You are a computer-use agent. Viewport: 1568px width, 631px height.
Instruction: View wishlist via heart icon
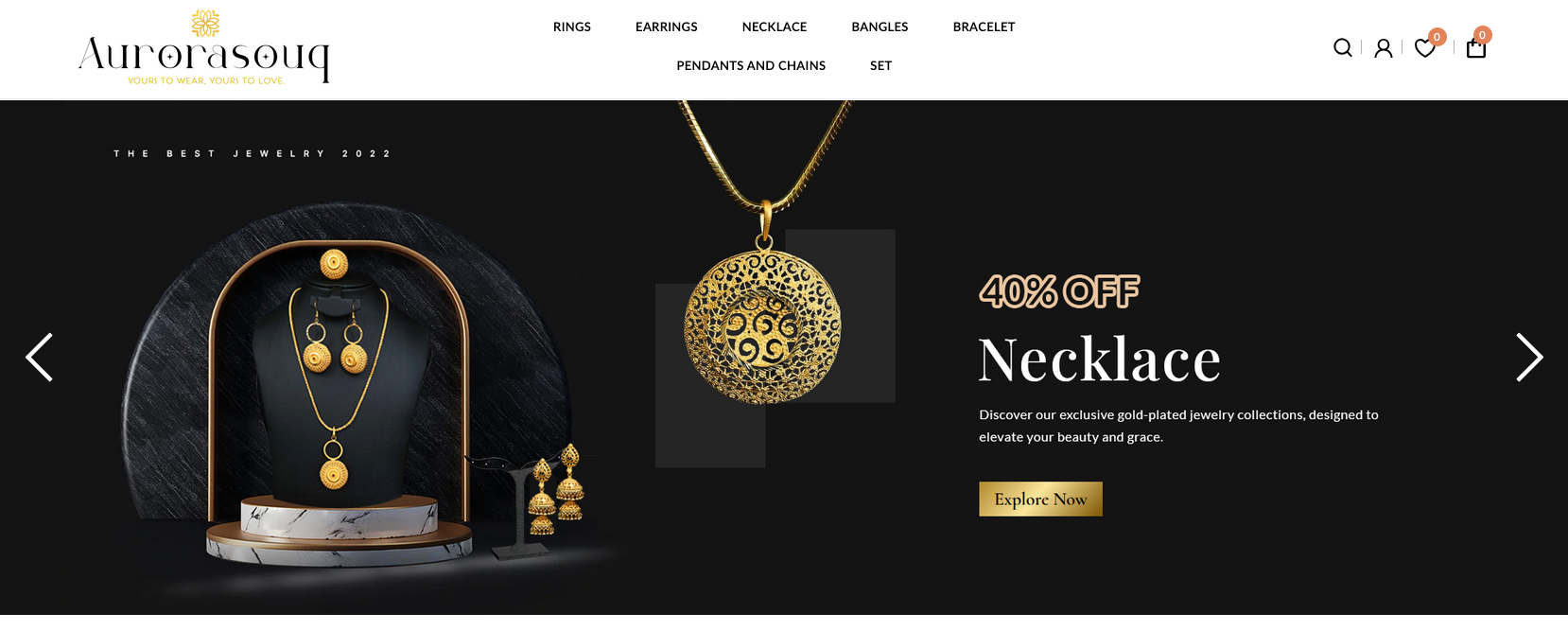pyautogui.click(x=1425, y=48)
